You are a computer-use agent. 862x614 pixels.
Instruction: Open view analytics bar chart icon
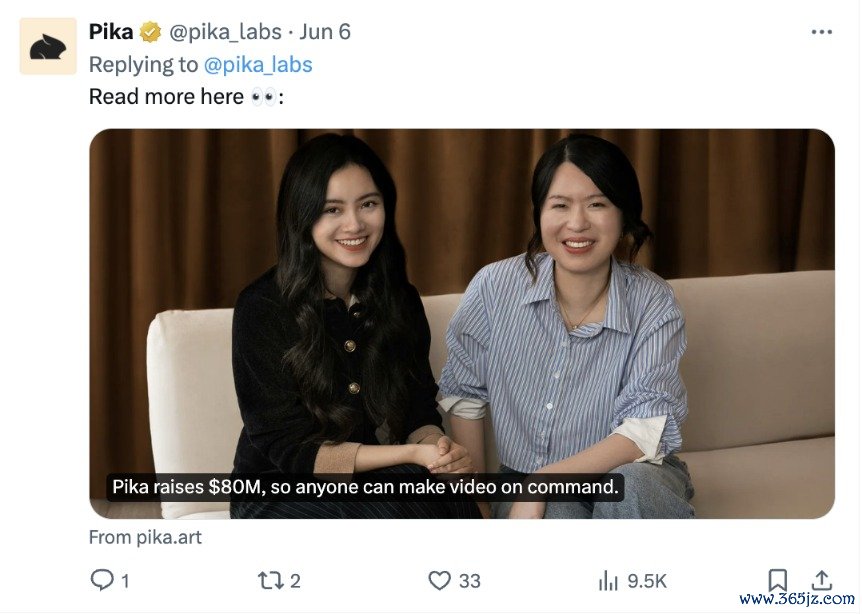[x=608, y=580]
